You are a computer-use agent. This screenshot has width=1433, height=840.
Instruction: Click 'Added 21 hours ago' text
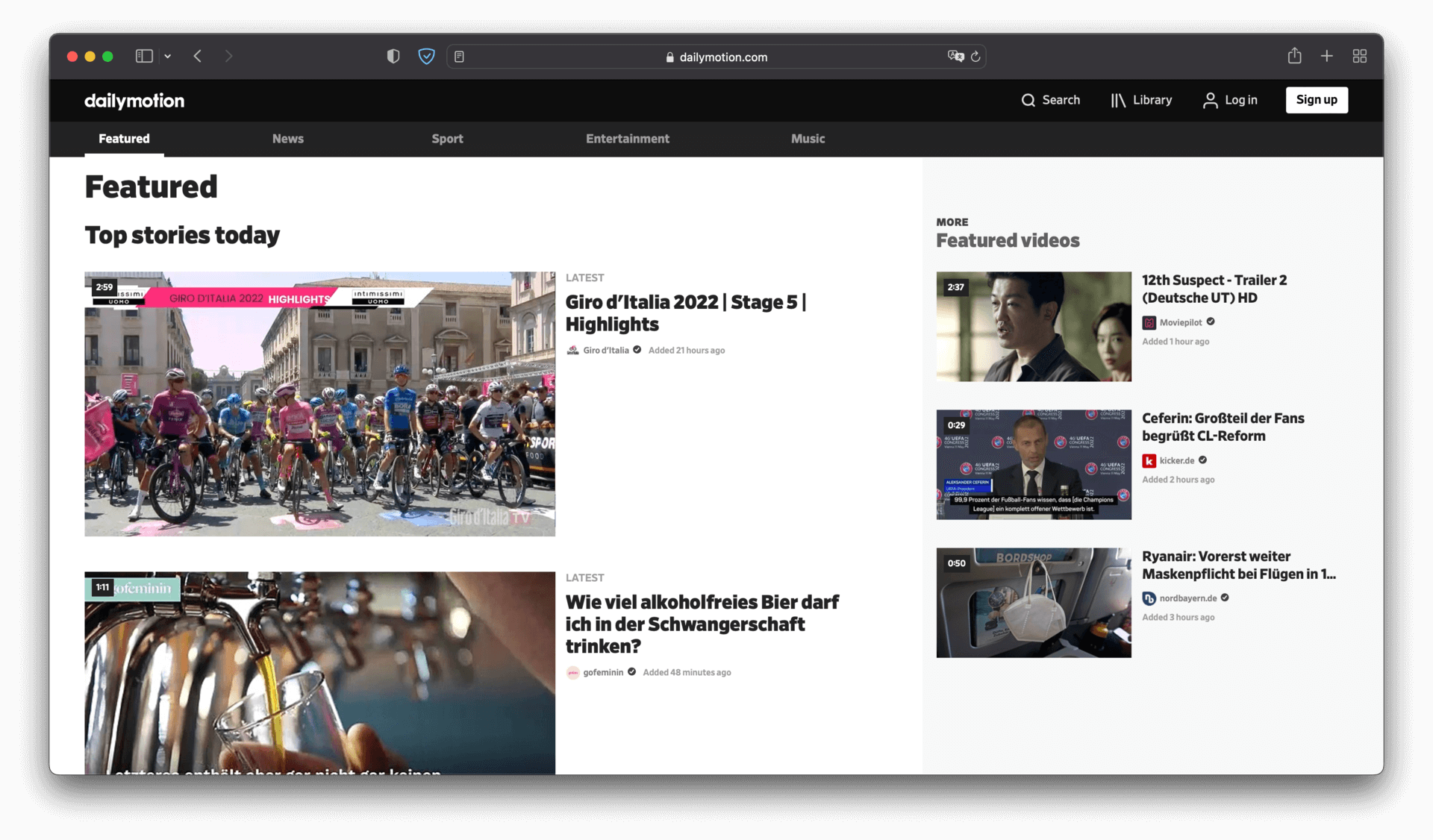(686, 350)
